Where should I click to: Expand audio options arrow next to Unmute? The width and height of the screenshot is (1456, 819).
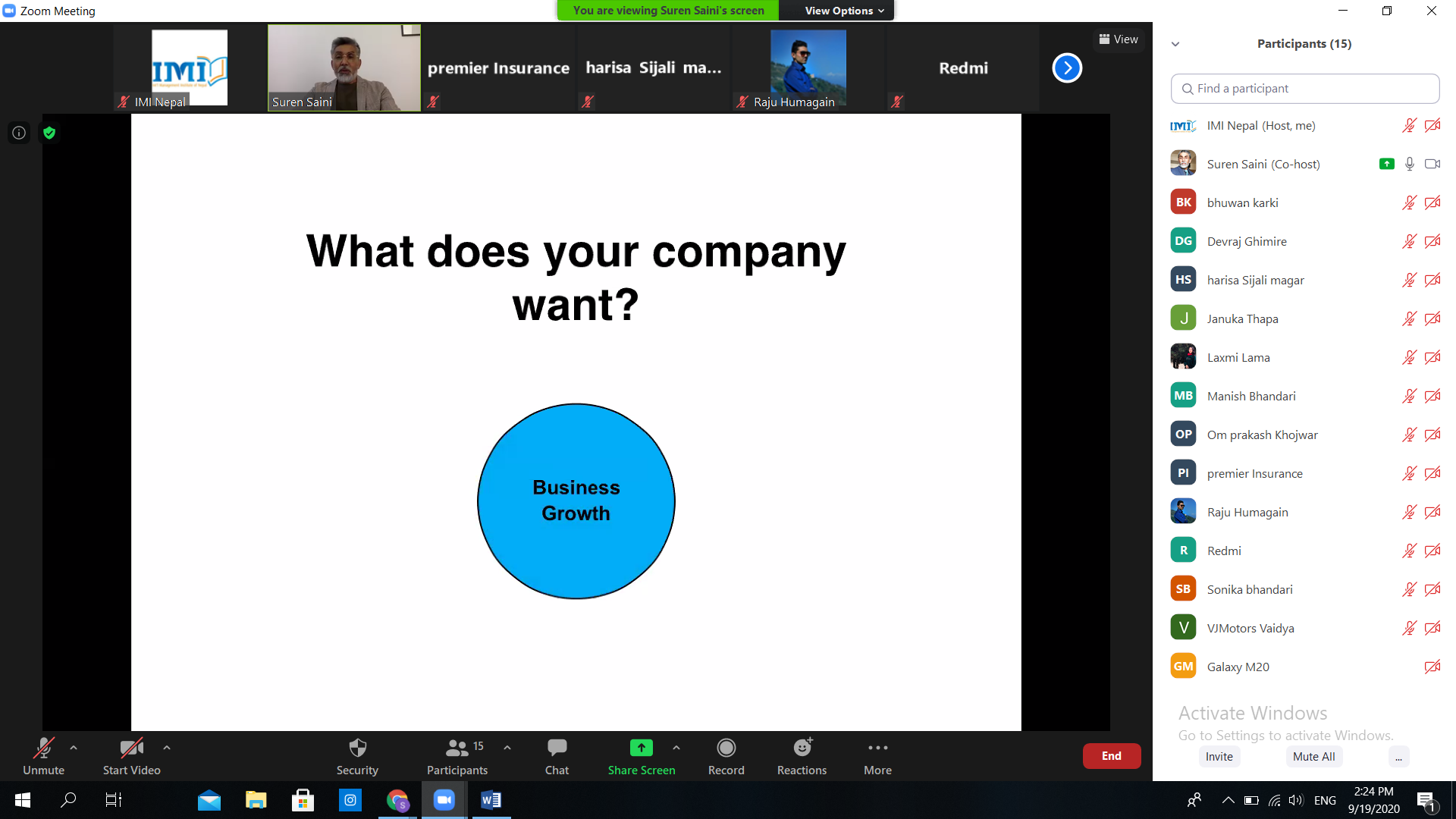[74, 748]
